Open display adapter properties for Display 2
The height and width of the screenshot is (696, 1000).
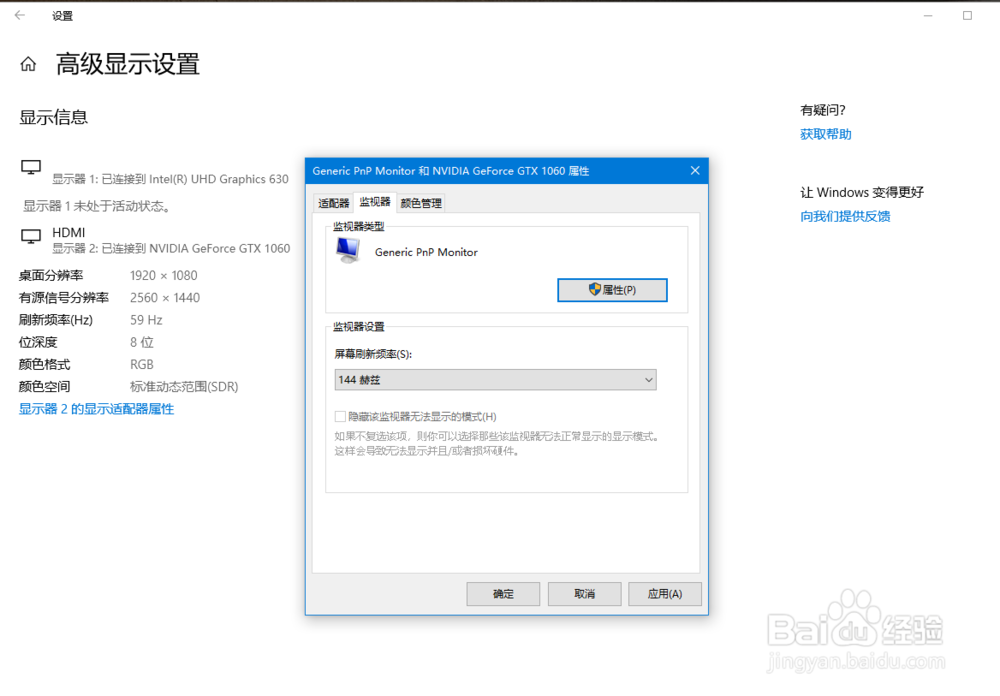click(96, 409)
